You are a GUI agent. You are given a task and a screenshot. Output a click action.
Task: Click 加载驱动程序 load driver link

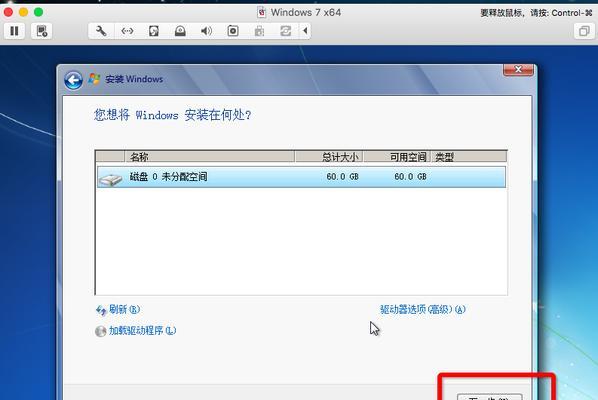(142, 330)
